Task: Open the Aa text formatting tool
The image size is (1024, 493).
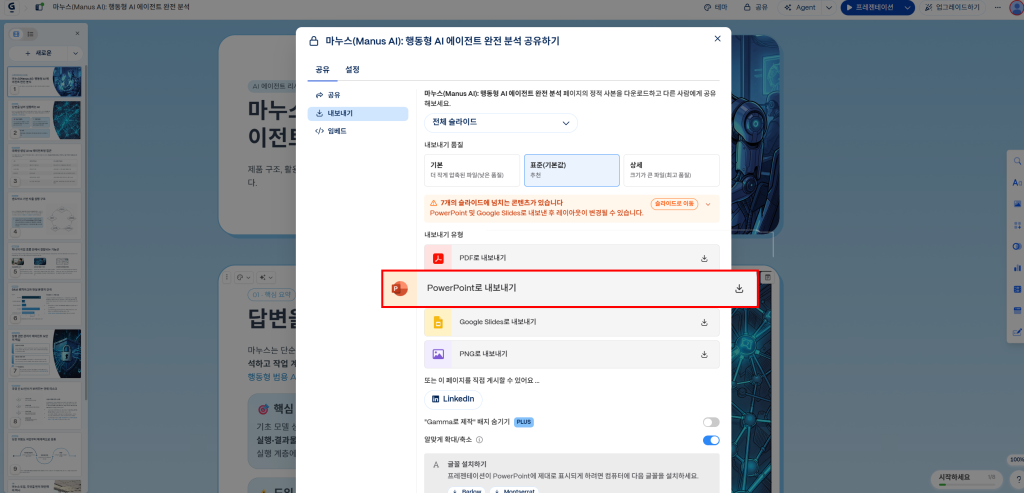Action: pyautogui.click(x=1017, y=183)
